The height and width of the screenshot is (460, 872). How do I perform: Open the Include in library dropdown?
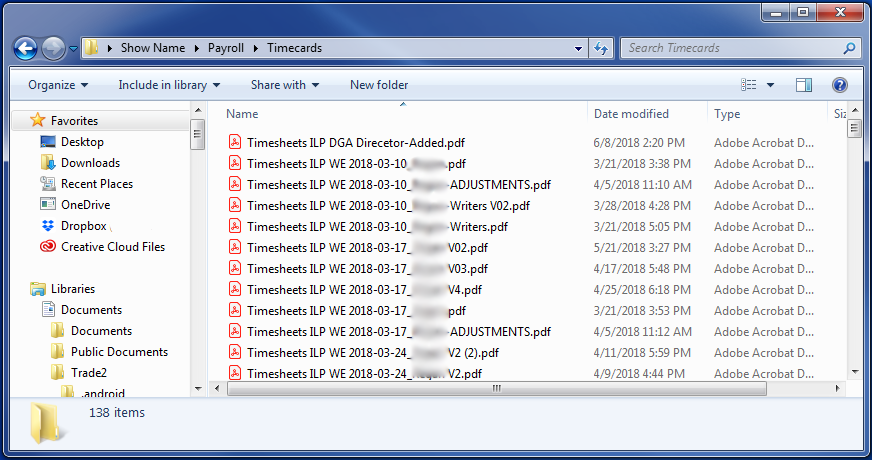169,85
